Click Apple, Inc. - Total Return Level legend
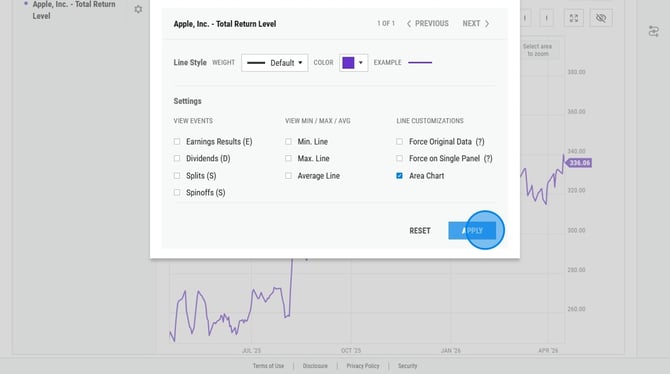670x374 pixels. 74,10
